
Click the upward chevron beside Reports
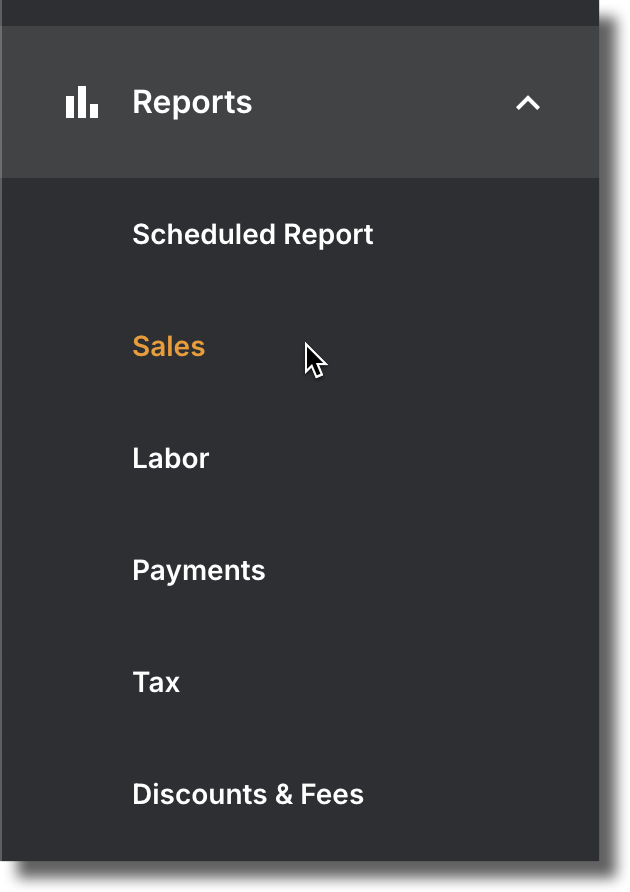[528, 103]
